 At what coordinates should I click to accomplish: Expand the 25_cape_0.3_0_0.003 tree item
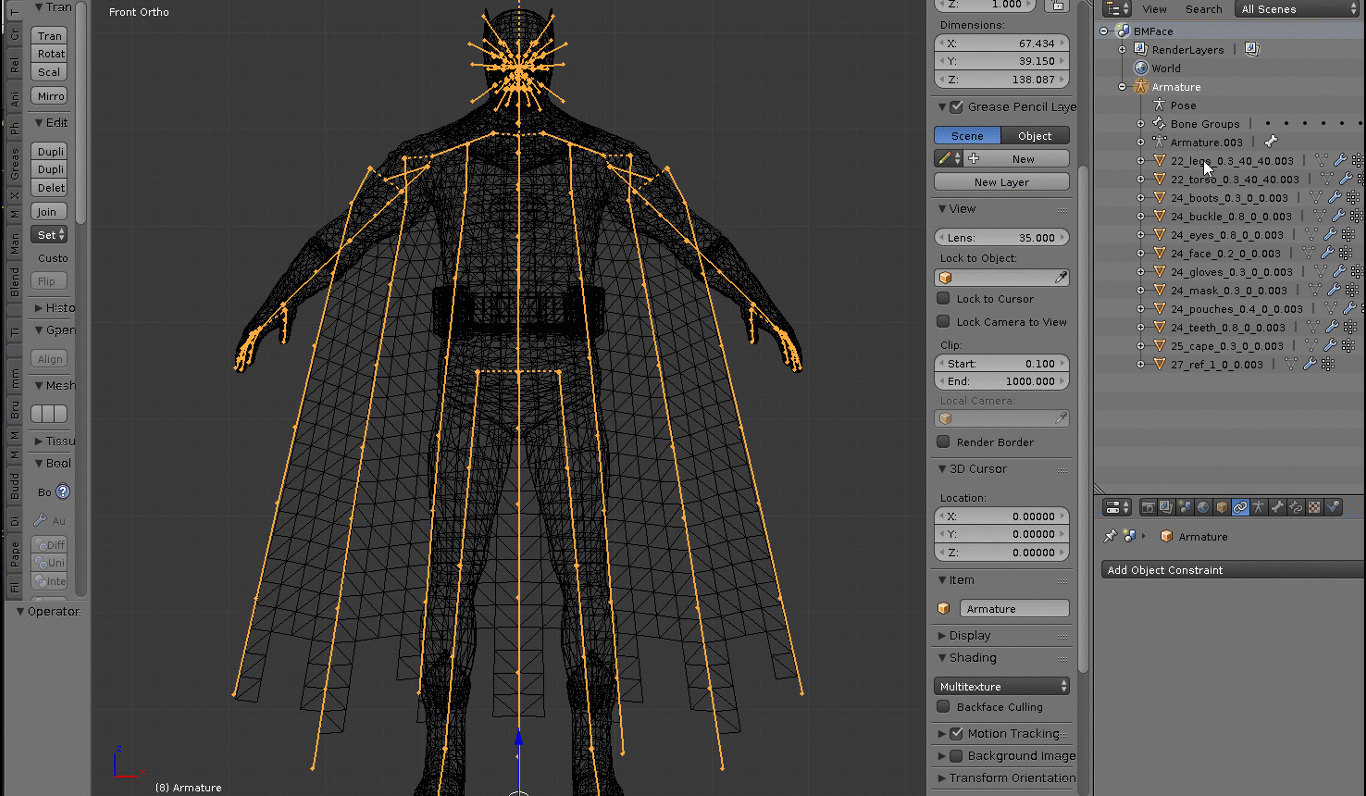[x=1141, y=346]
